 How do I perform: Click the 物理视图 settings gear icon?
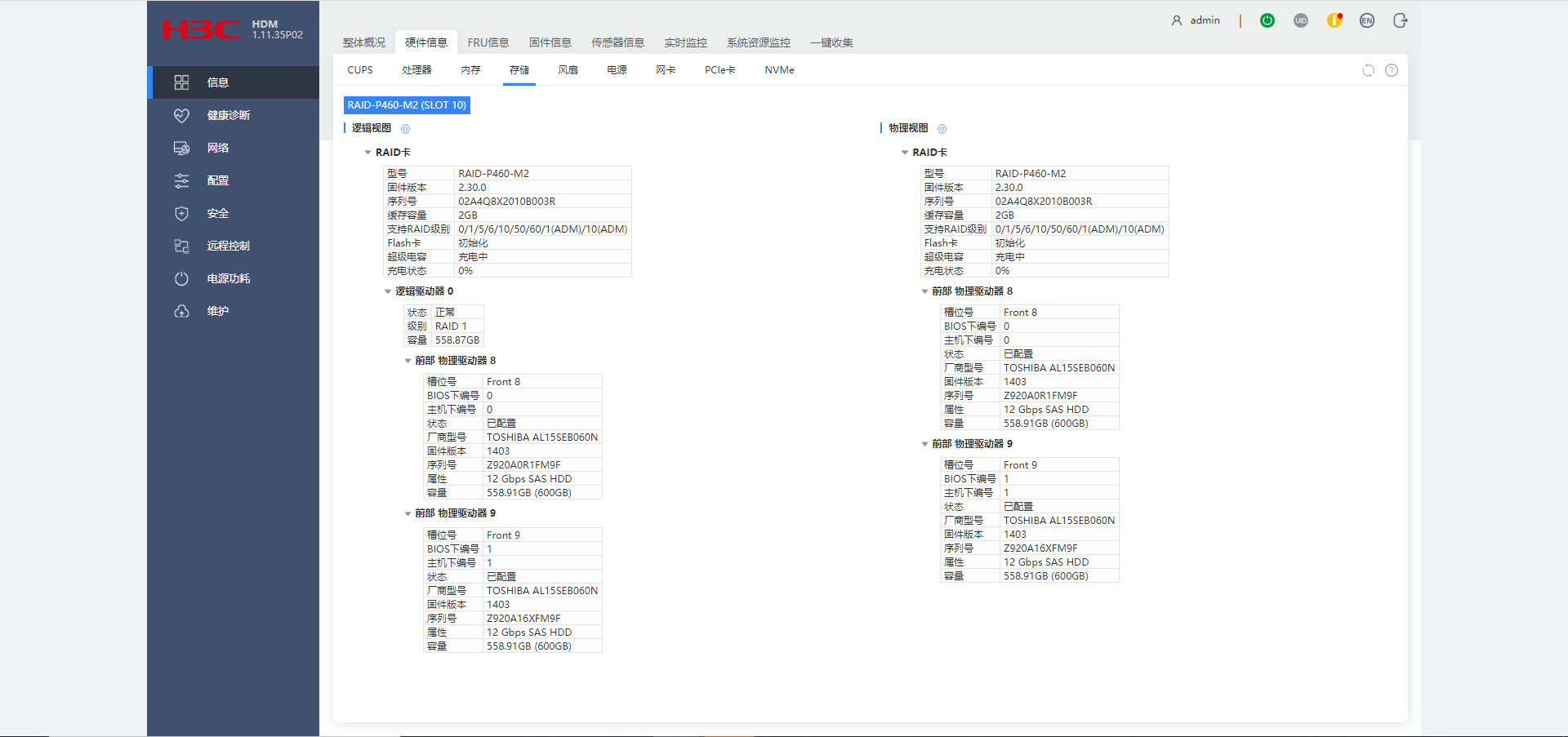[x=942, y=129]
